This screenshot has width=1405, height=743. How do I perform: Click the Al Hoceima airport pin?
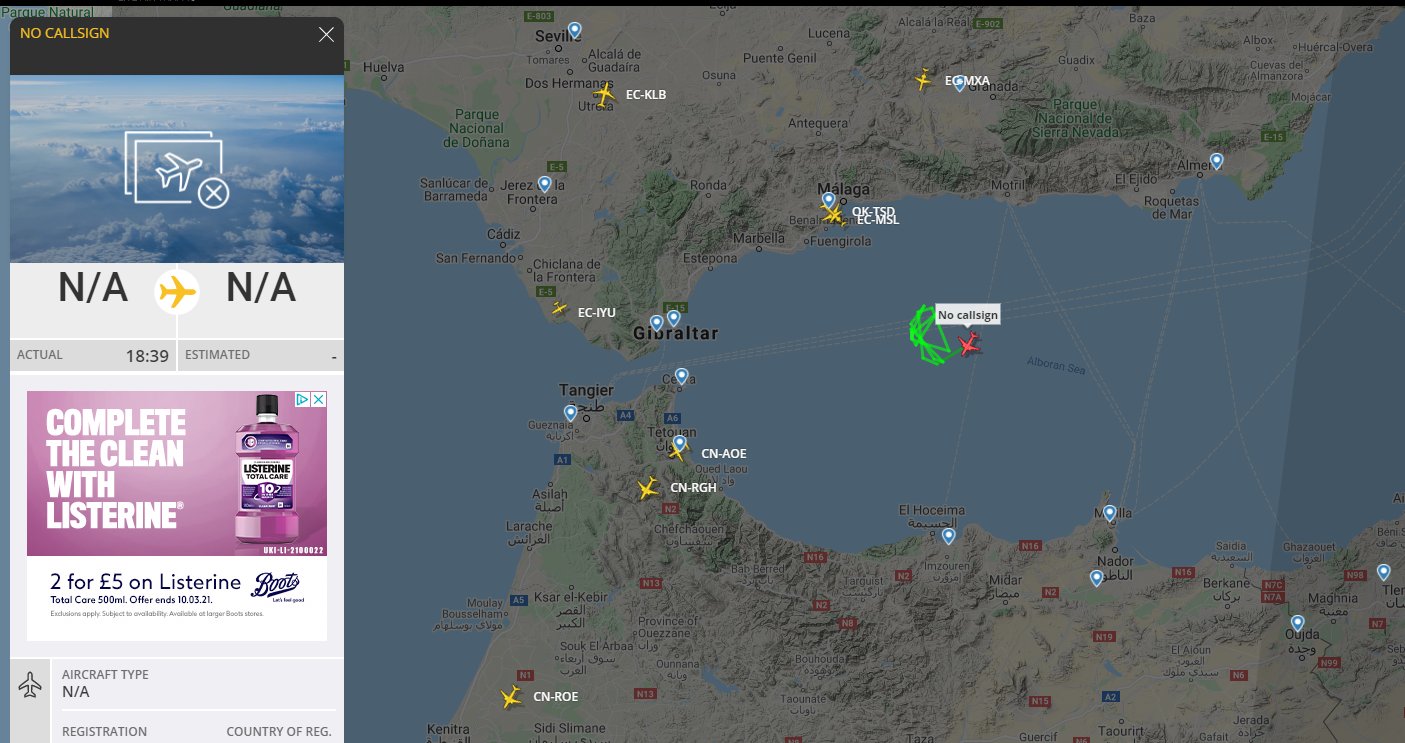click(x=948, y=536)
